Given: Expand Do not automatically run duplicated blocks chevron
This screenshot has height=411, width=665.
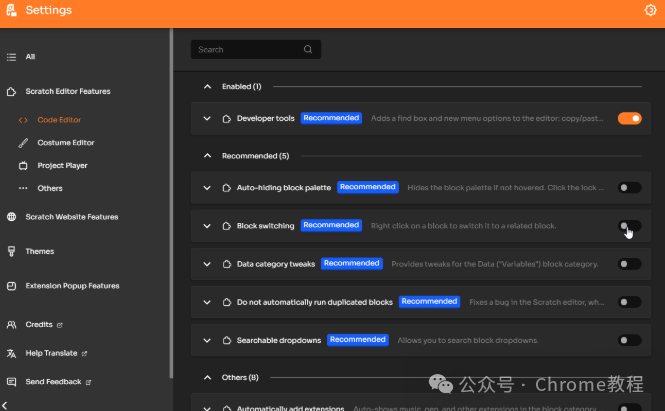Looking at the screenshot, I should [x=207, y=302].
